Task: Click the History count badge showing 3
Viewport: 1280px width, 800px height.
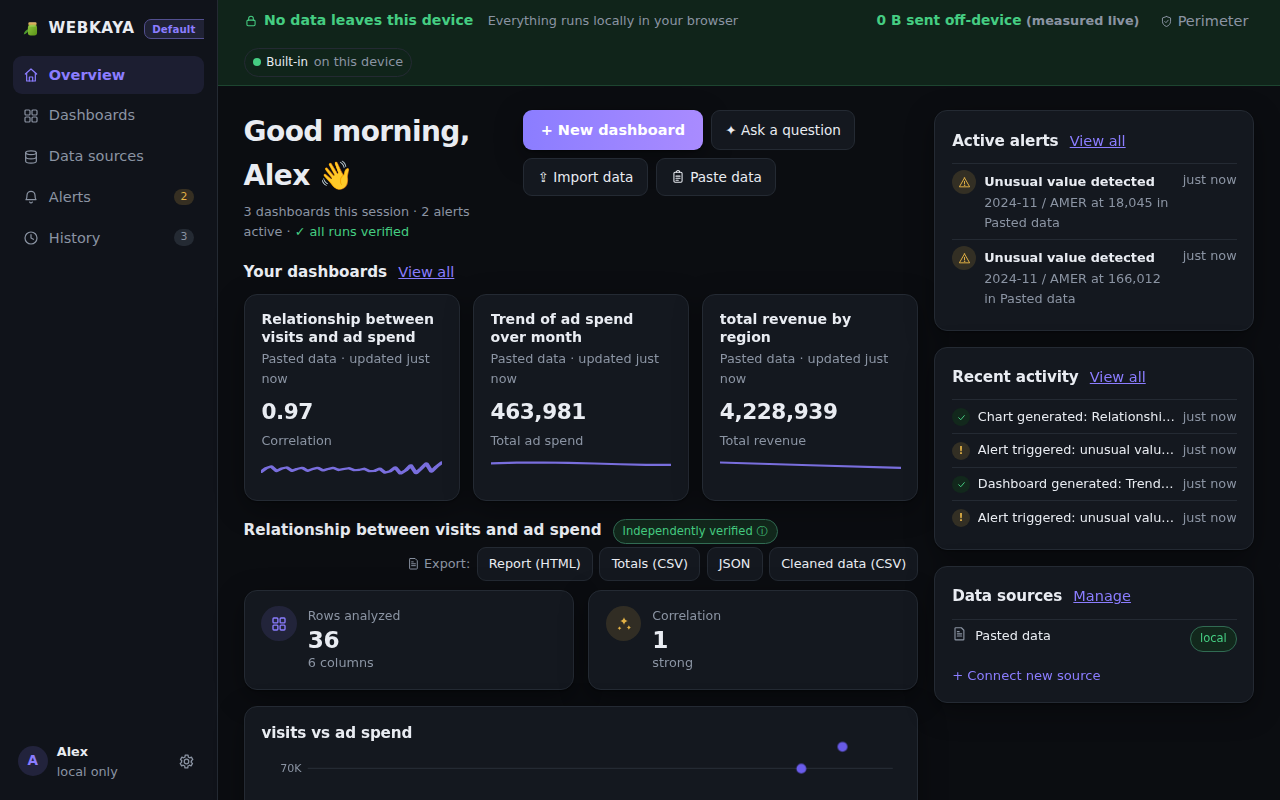Action: 184,238
